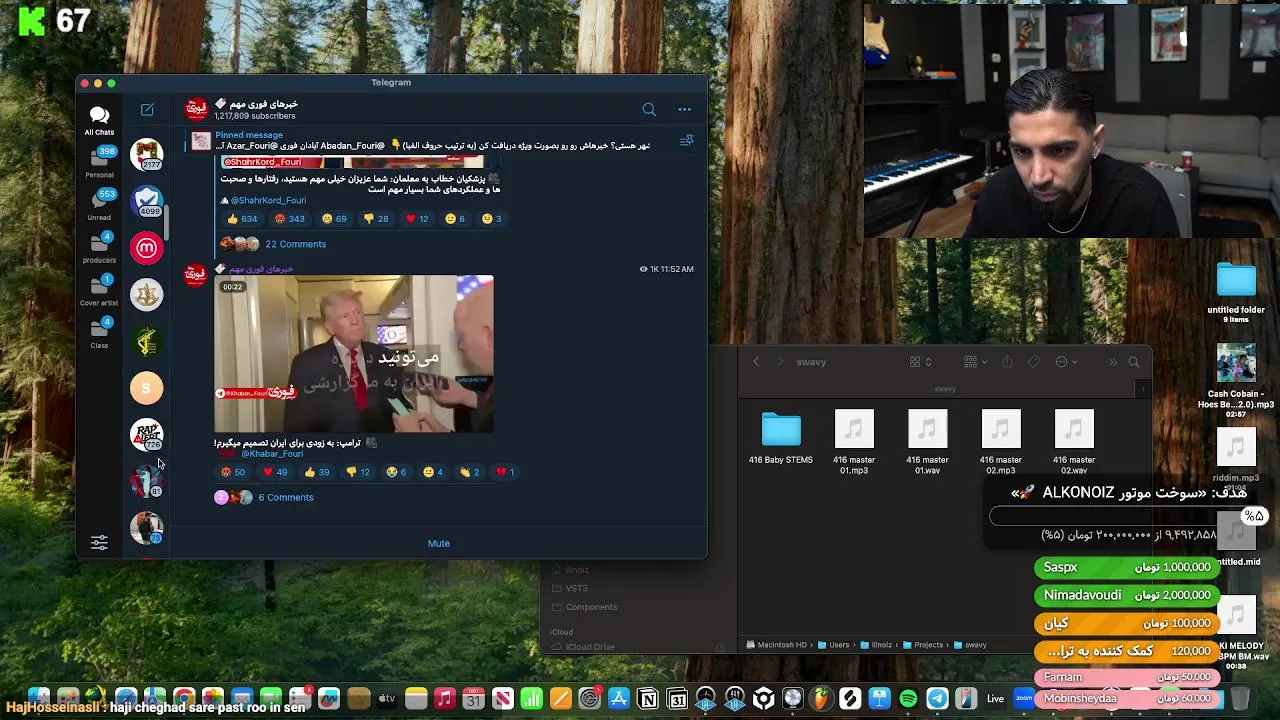Open @ShahrKord_Fouri link
Viewport: 1280px width, 720px height.
click(x=268, y=200)
